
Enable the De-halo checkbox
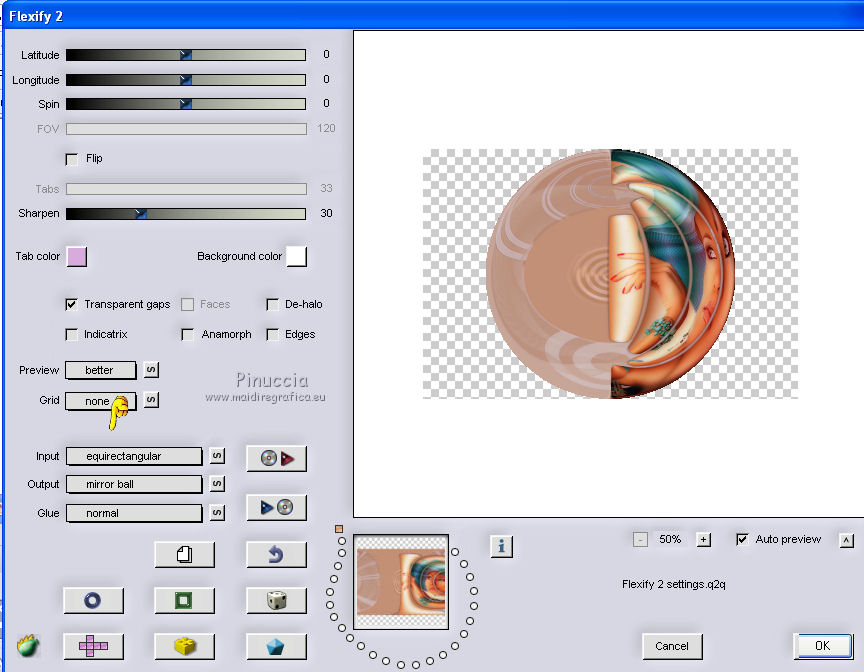272,305
